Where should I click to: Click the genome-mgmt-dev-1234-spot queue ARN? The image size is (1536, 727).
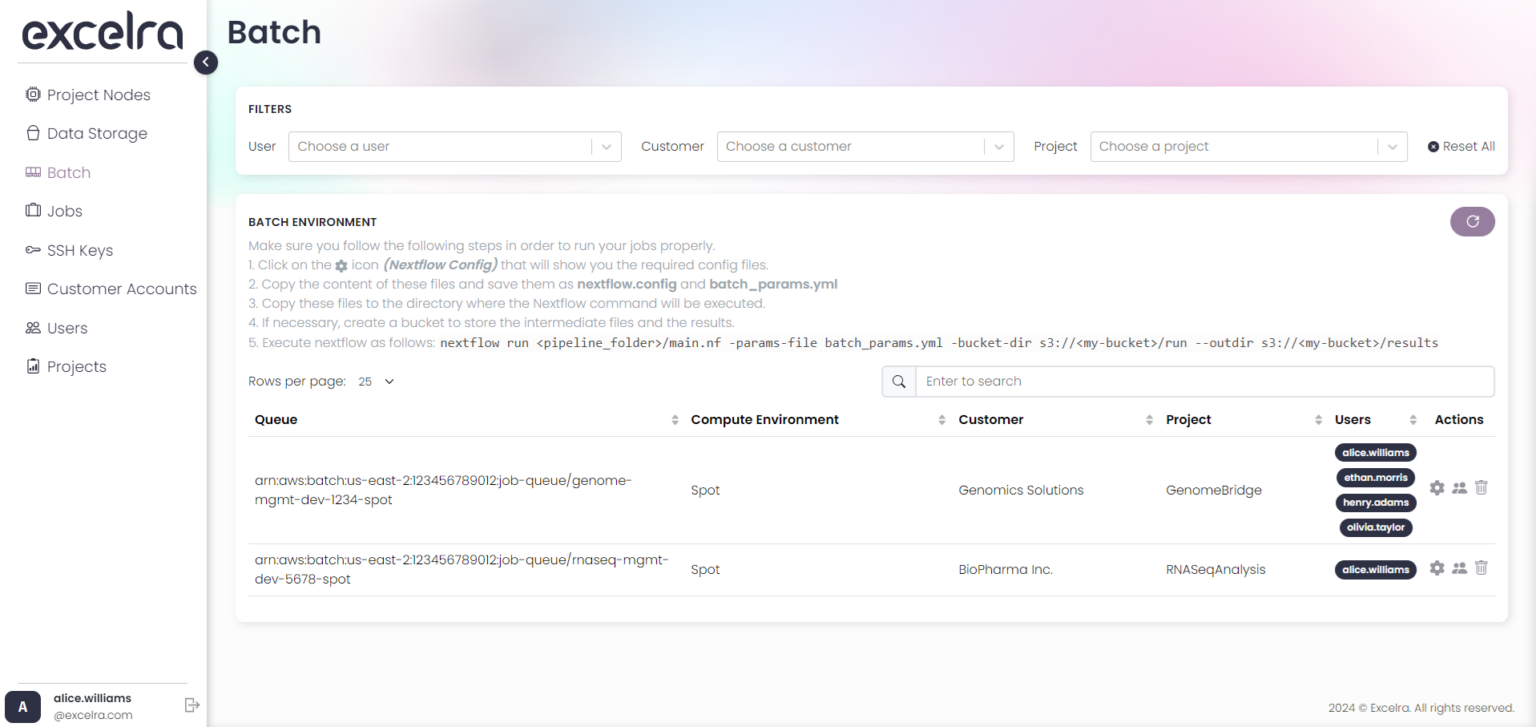(443, 490)
